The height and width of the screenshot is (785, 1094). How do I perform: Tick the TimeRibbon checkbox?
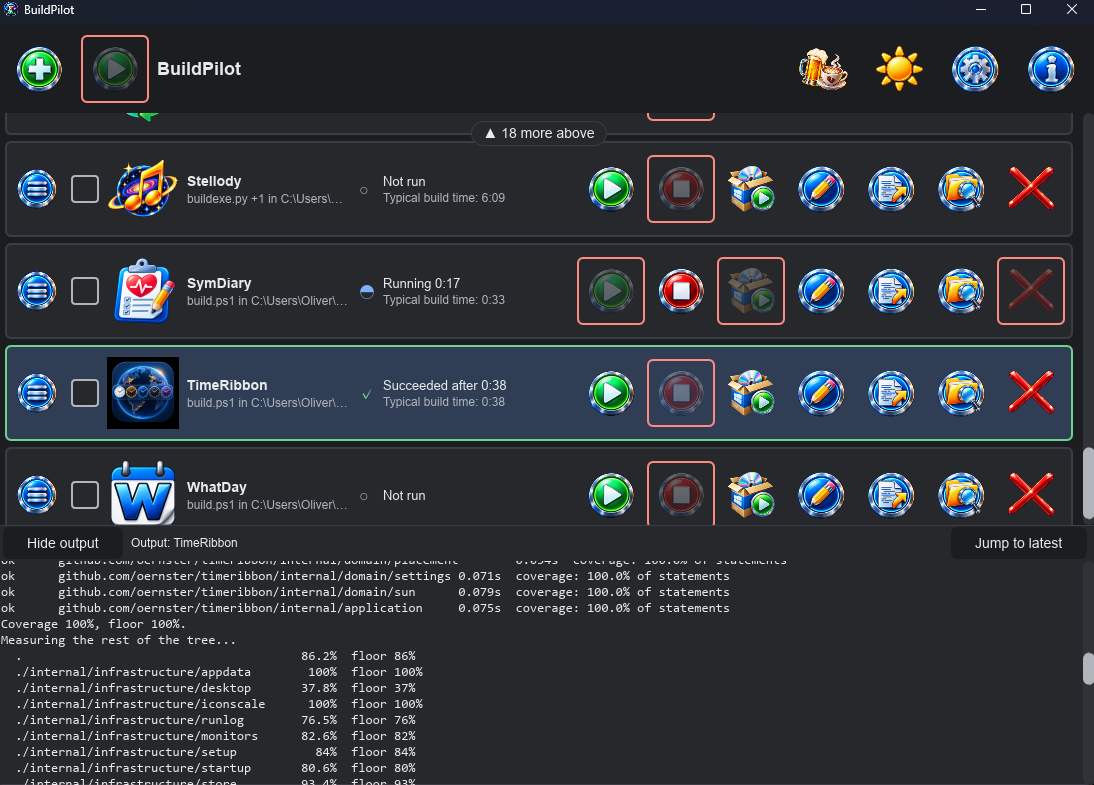[x=85, y=393]
